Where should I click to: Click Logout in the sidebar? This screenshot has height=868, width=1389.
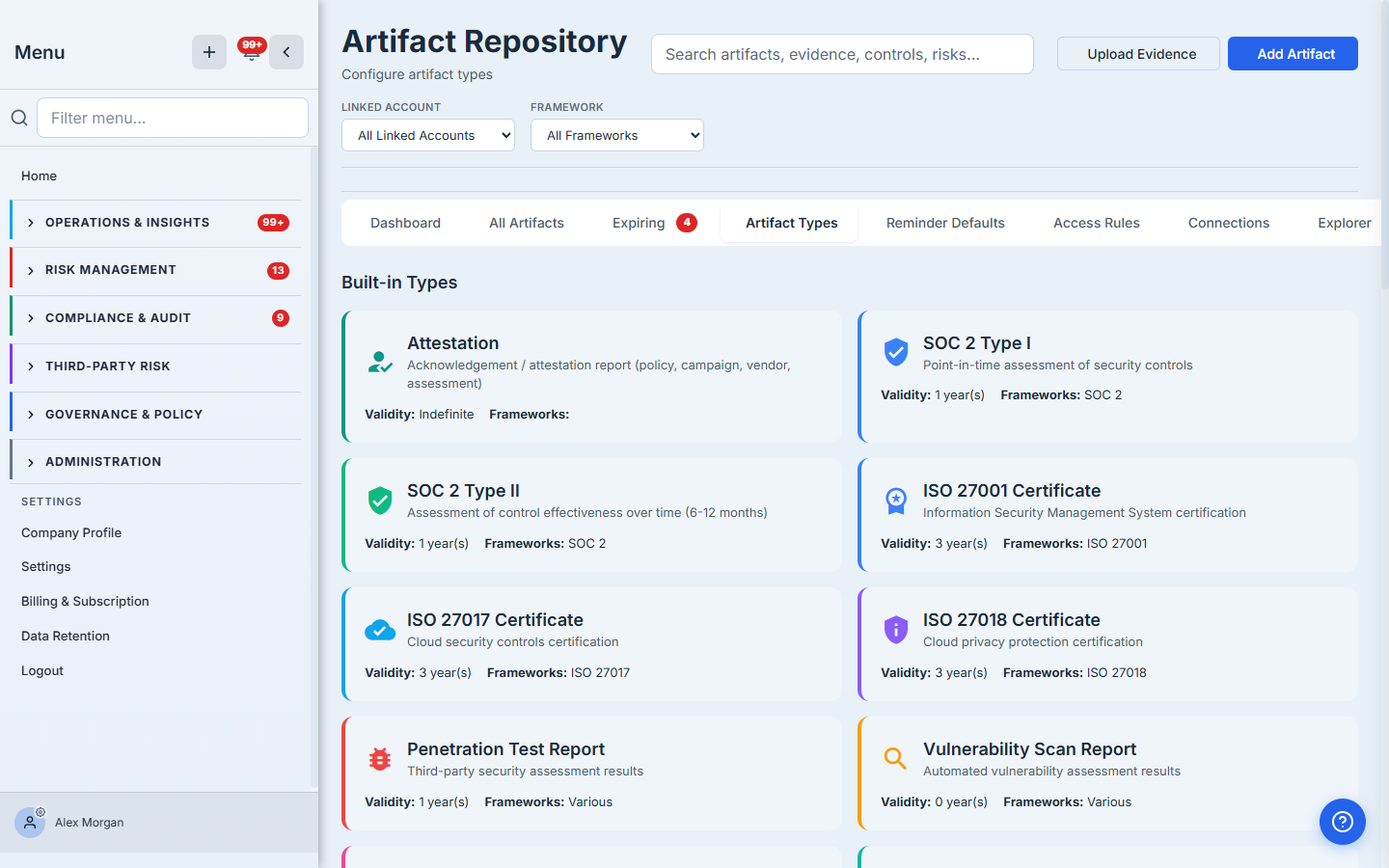point(42,670)
